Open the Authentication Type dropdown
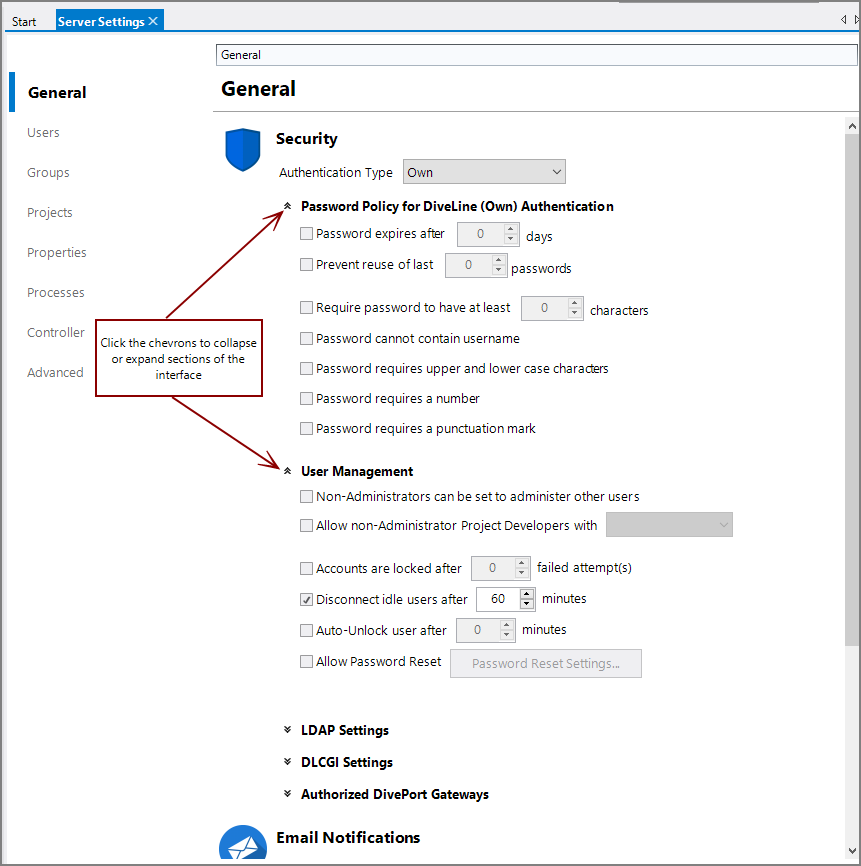Viewport: 861px width, 866px height. click(484, 171)
